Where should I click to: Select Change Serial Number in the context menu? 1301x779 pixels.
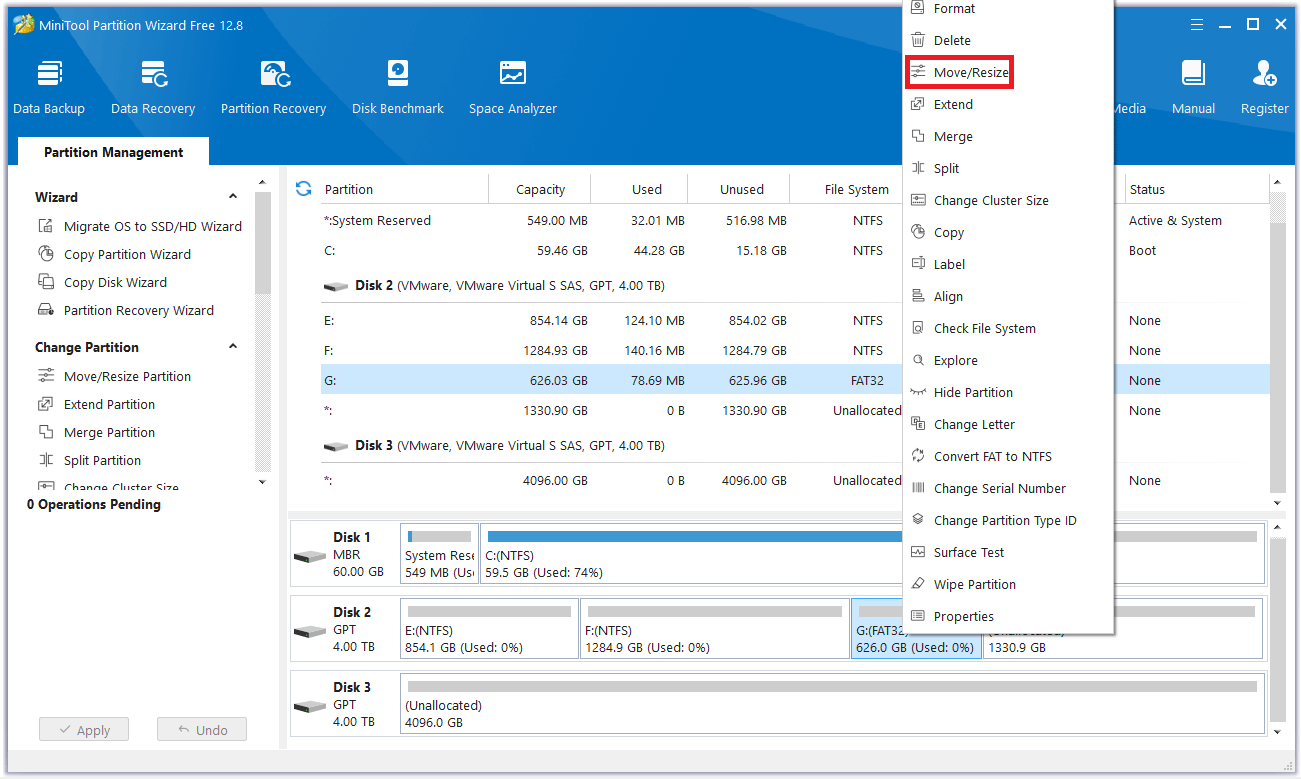[1008, 488]
